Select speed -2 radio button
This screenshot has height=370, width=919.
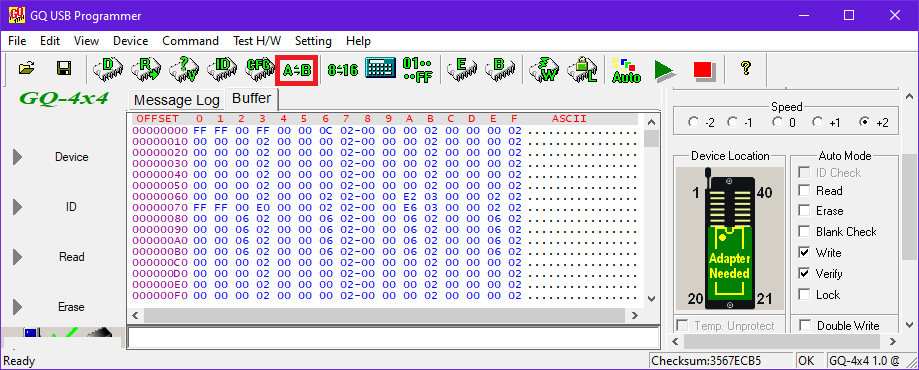694,123
